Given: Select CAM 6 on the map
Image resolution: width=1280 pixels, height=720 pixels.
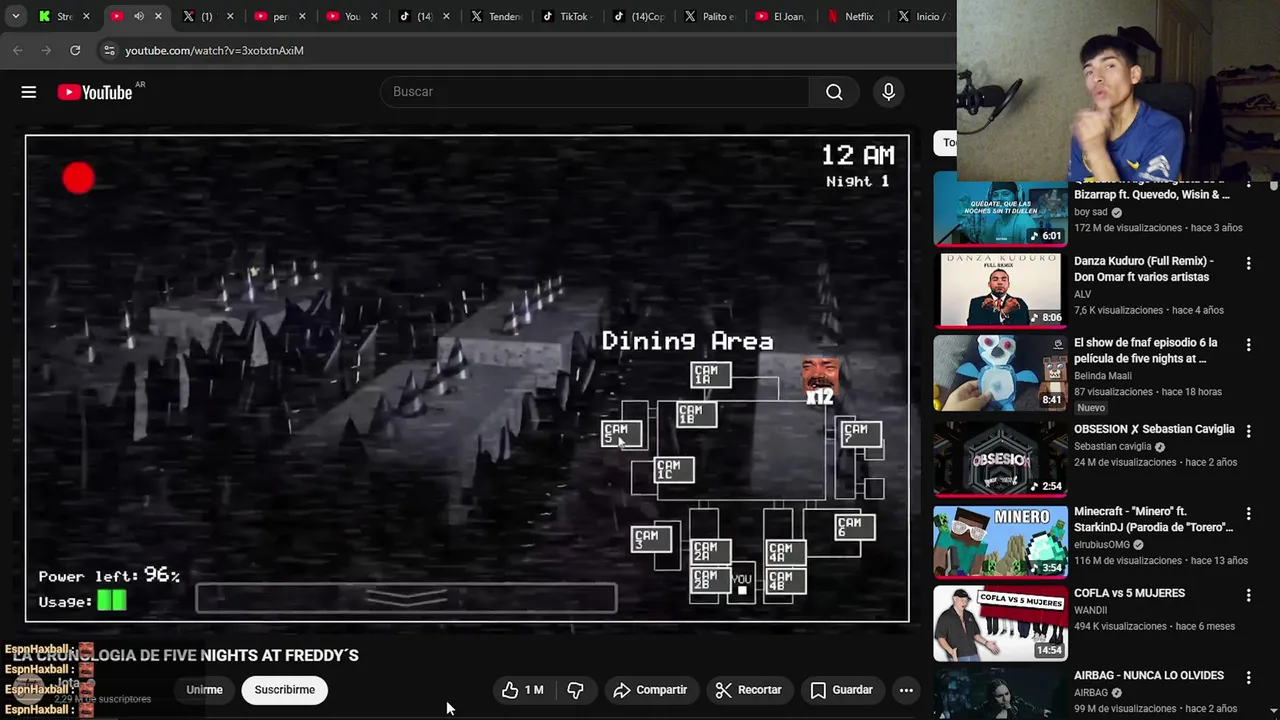Looking at the screenshot, I should [855, 526].
